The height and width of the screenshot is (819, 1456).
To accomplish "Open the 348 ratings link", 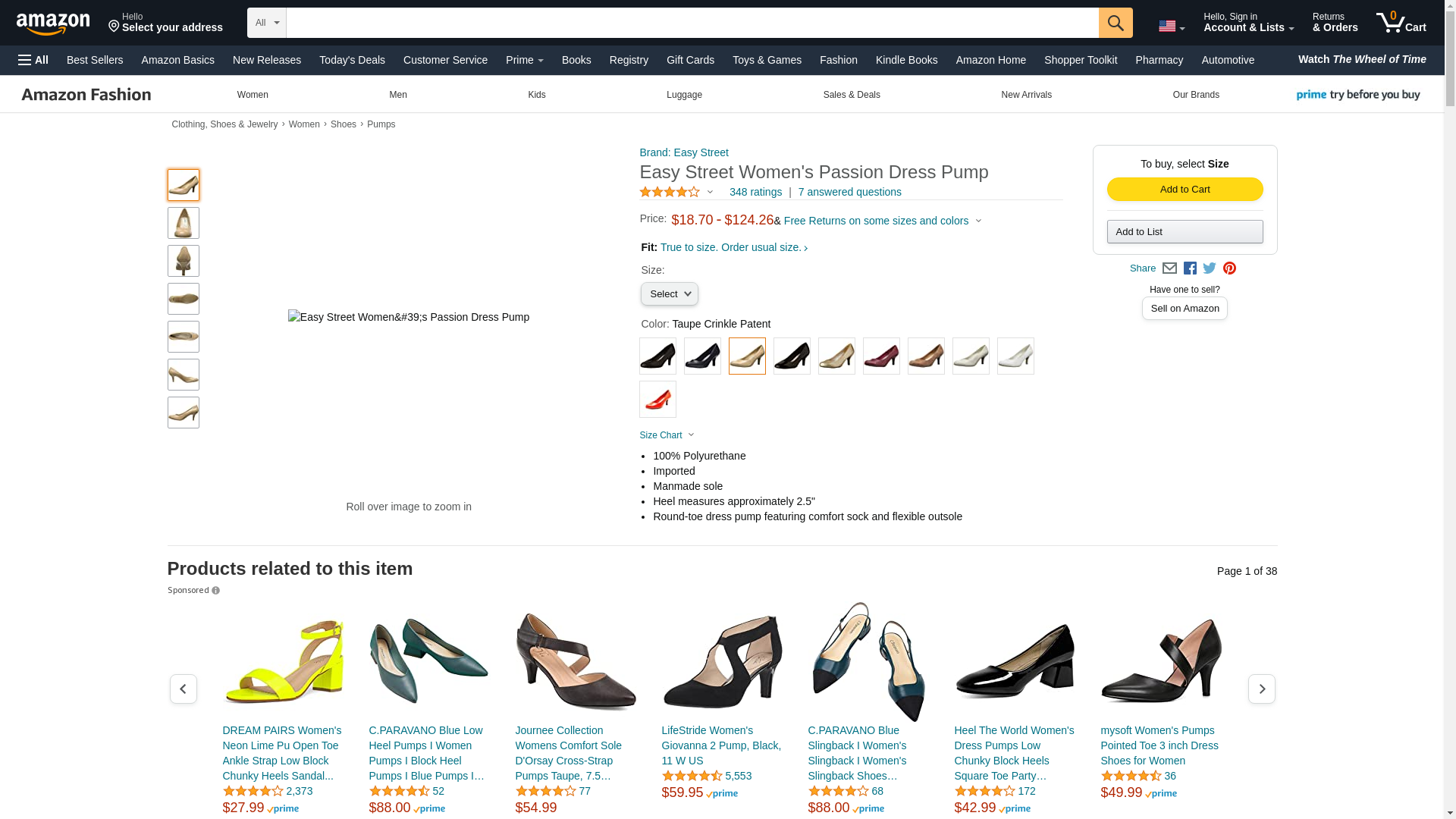I will click(755, 192).
